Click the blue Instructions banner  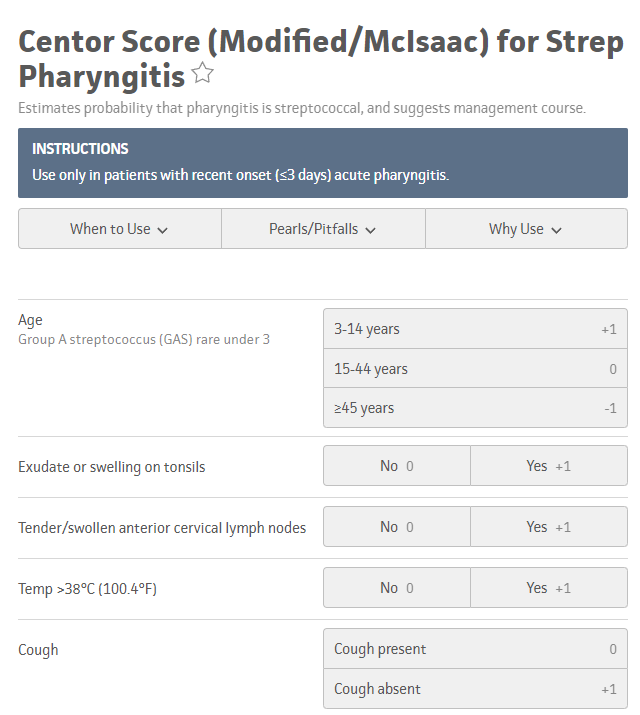coord(322,162)
